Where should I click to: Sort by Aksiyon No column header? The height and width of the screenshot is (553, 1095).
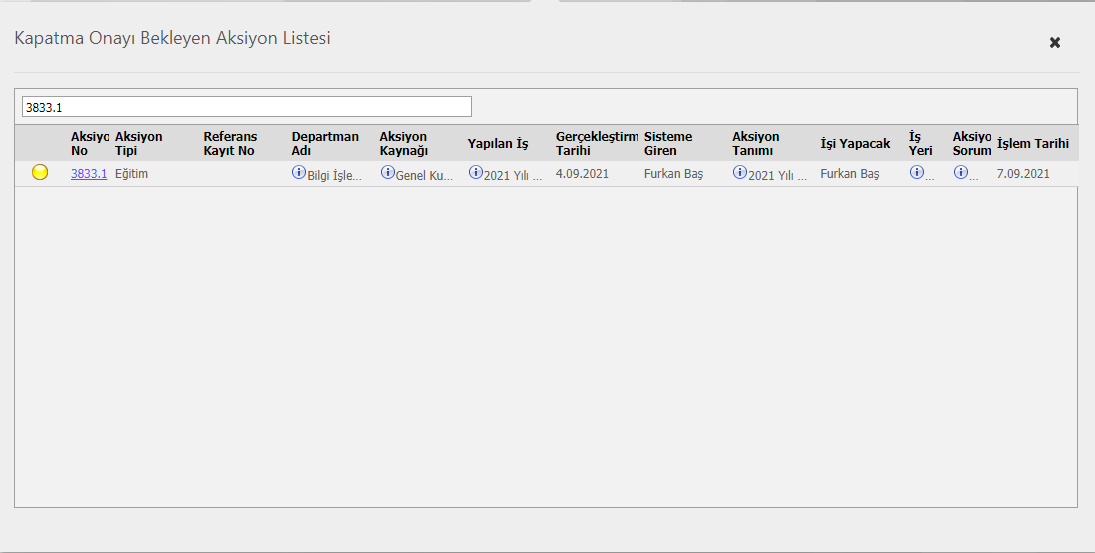89,143
